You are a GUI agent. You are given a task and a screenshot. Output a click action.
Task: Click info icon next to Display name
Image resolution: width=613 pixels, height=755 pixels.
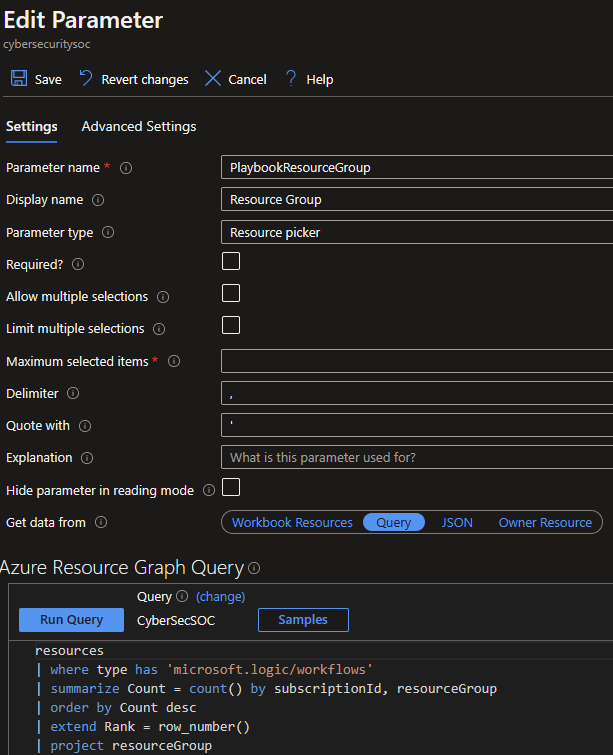click(x=98, y=200)
